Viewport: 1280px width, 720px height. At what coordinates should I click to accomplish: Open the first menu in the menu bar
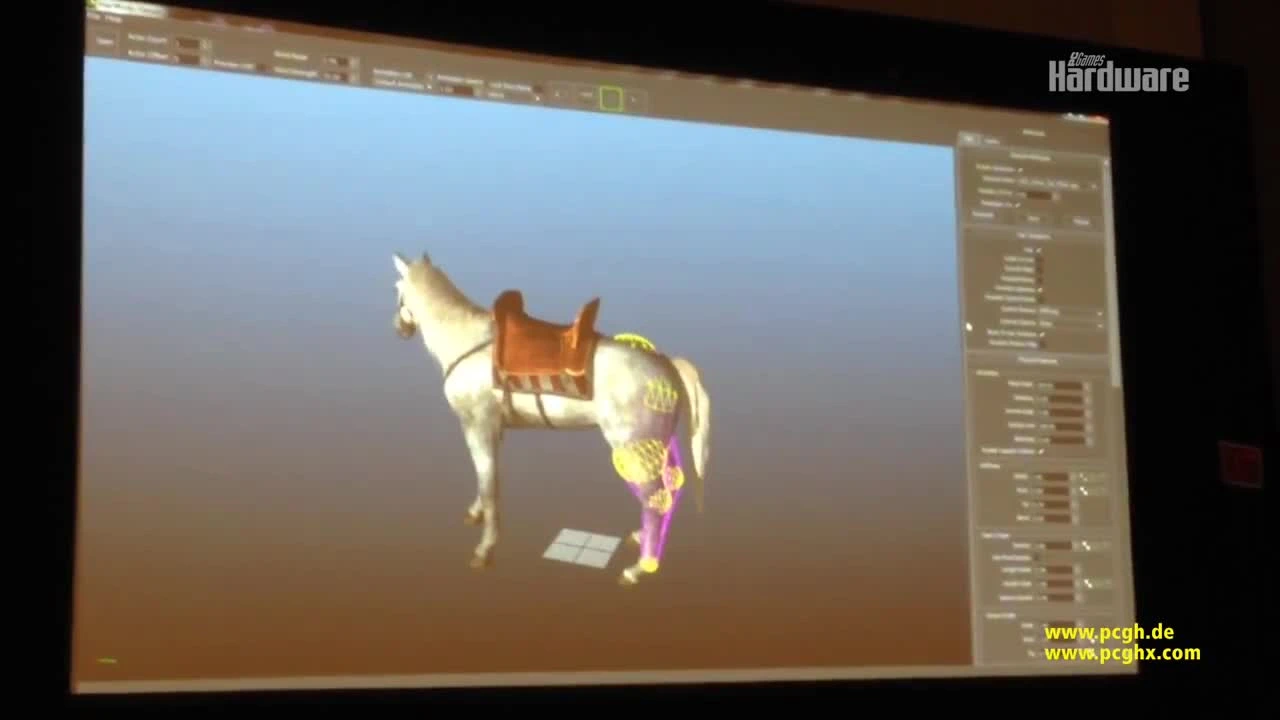point(95,16)
